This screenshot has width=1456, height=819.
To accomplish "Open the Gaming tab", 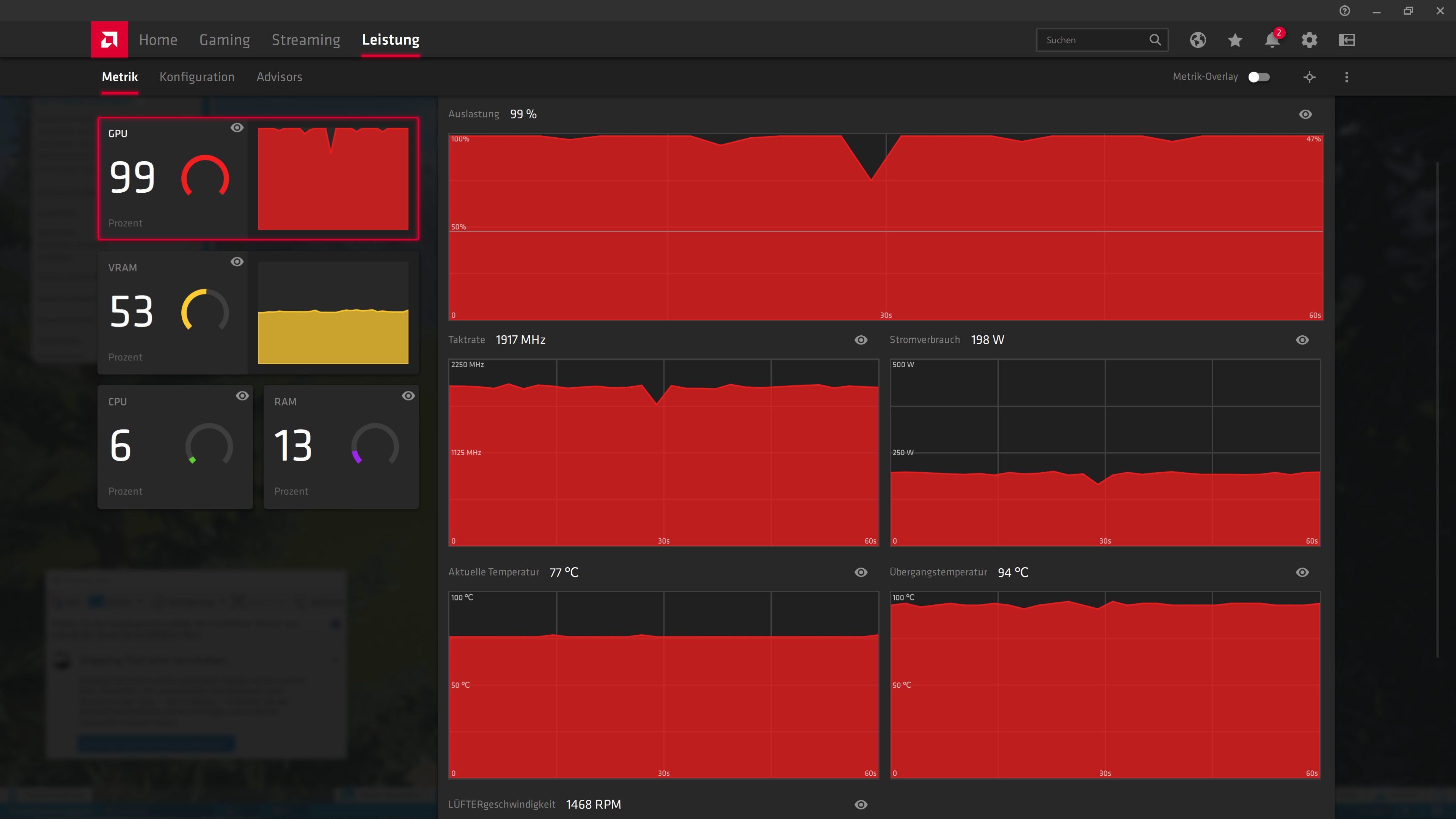I will click(225, 39).
